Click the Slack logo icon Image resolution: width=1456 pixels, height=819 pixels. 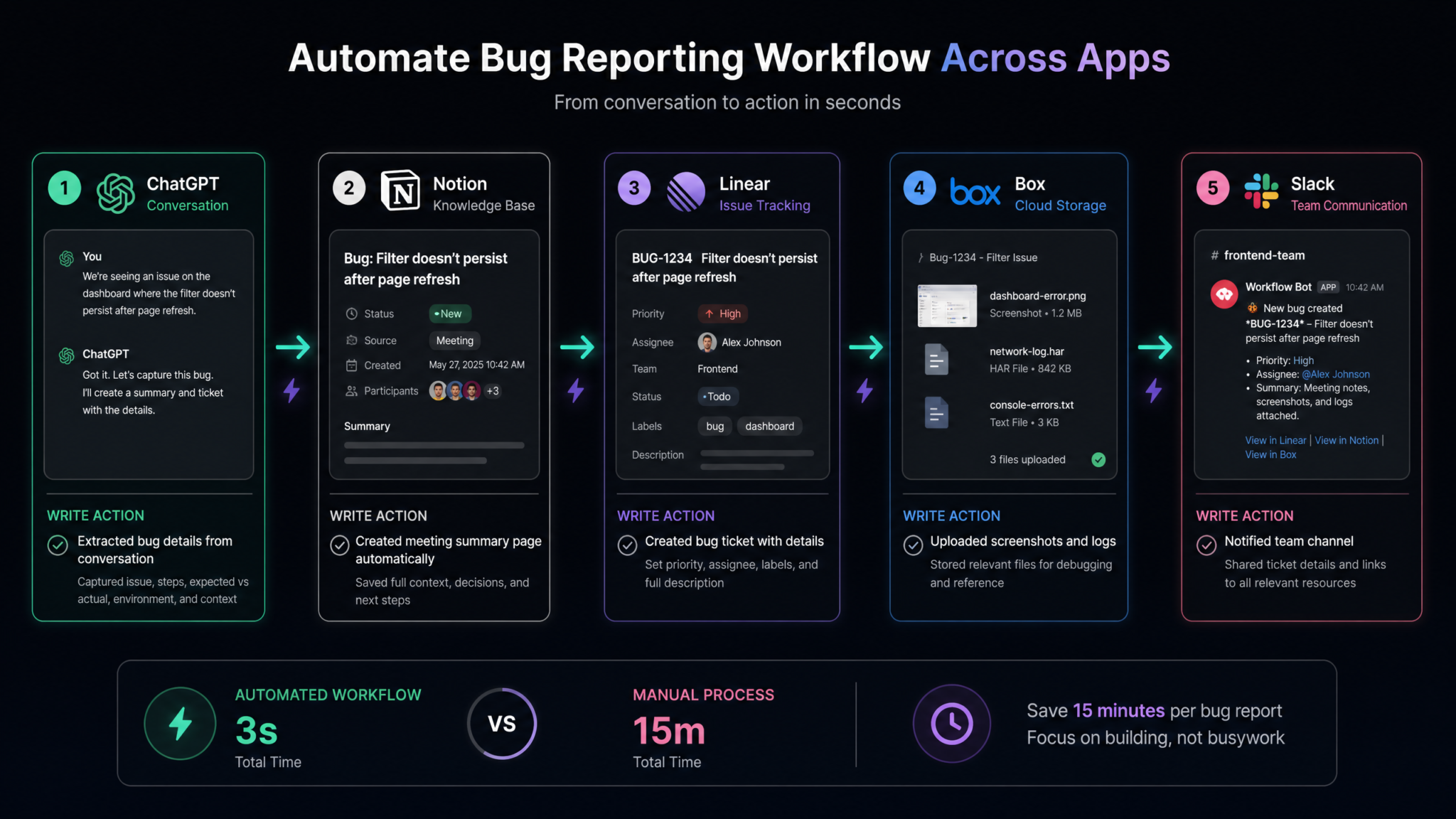pyautogui.click(x=1261, y=191)
